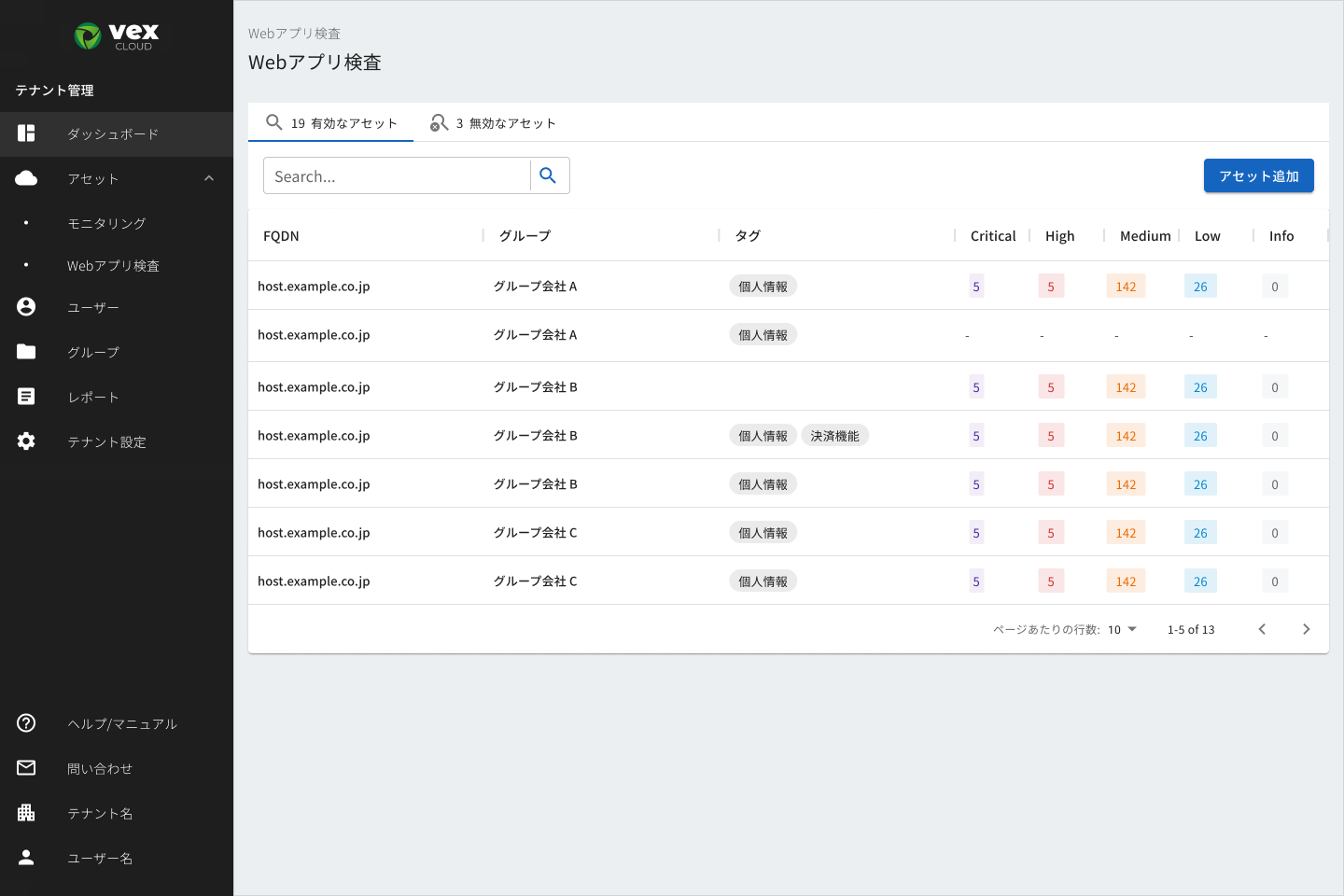Open モニタリング in the sidebar
Screen dimensions: 1344x896
coord(106,224)
